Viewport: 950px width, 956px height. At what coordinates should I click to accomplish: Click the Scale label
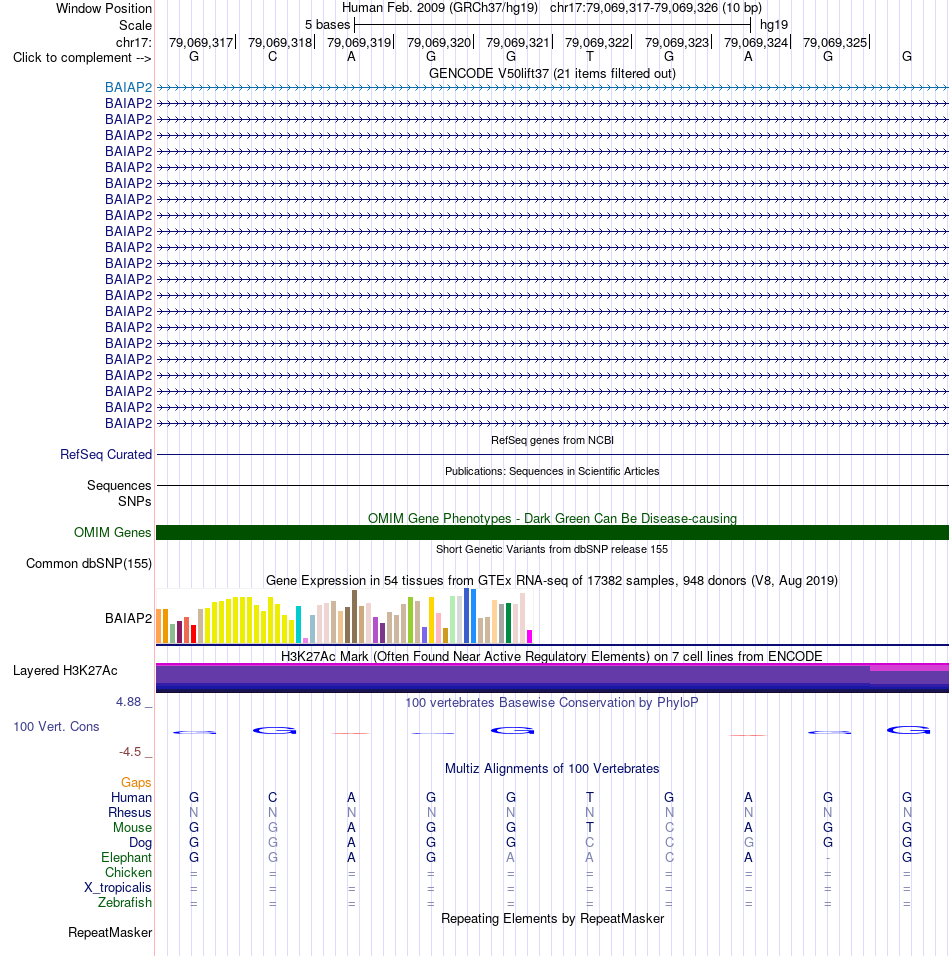(x=135, y=26)
